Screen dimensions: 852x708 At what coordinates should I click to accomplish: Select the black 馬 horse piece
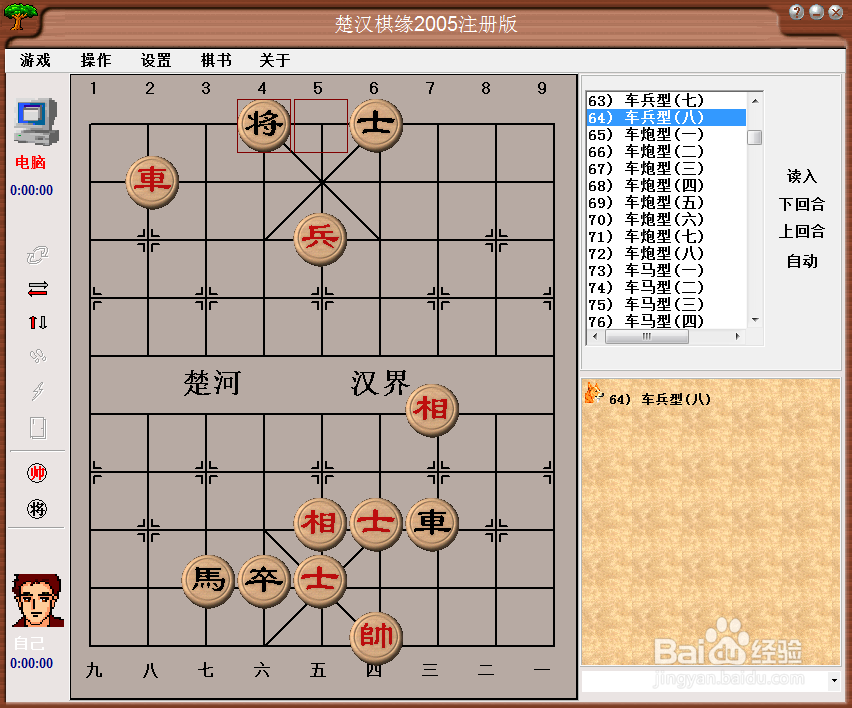click(x=208, y=581)
